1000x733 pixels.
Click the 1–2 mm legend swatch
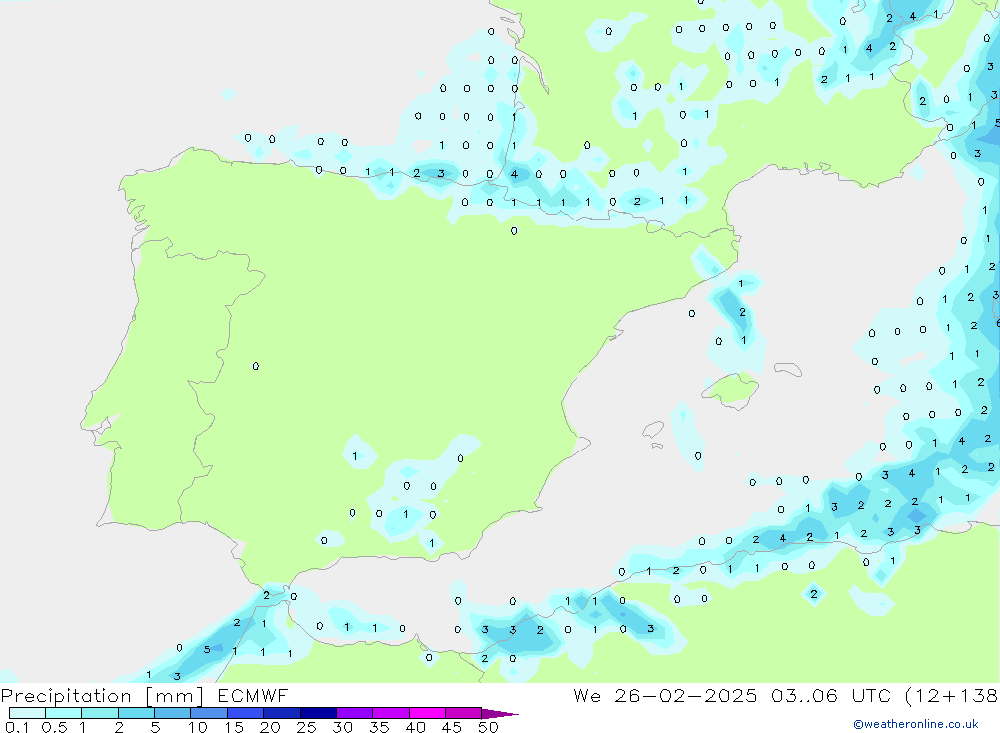tap(100, 713)
